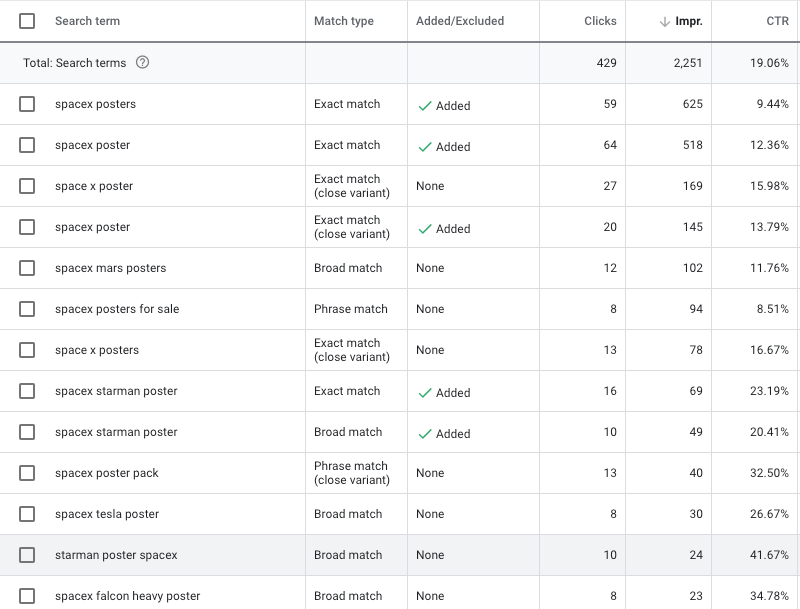Tick the spacex tesla poster checkbox
This screenshot has height=609, width=800.
[x=27, y=514]
